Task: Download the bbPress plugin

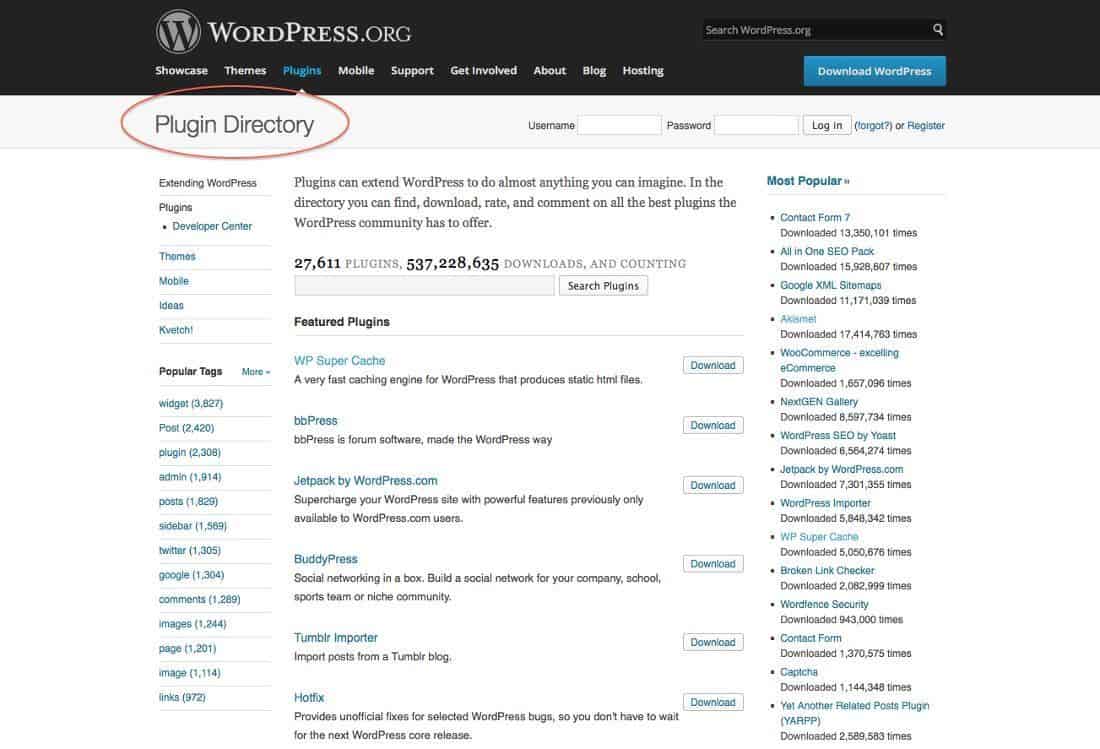Action: tap(713, 426)
